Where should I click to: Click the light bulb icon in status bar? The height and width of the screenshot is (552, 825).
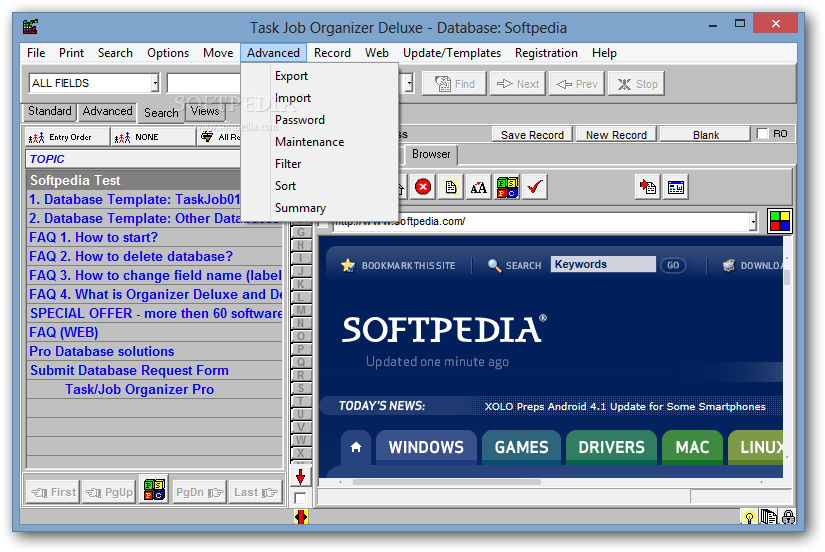(x=749, y=517)
